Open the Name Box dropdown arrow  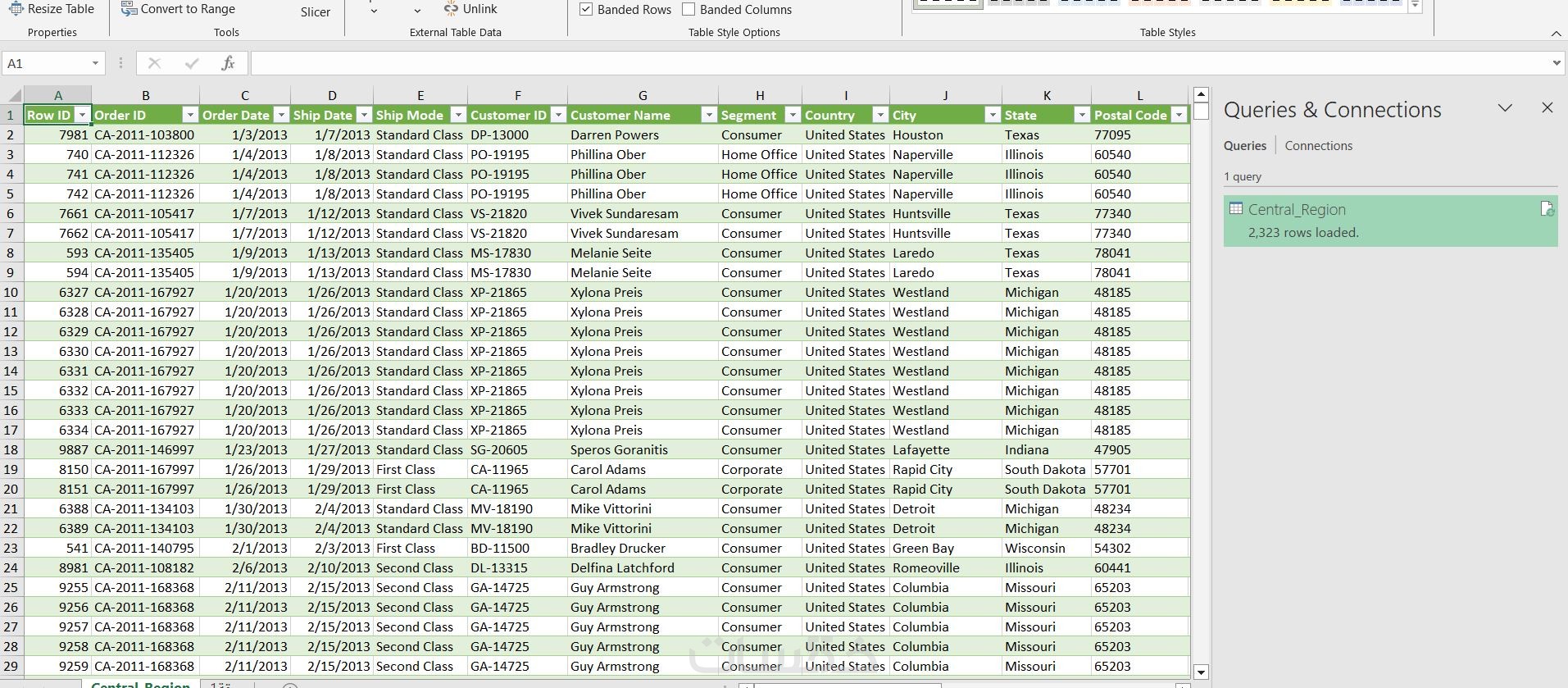95,63
